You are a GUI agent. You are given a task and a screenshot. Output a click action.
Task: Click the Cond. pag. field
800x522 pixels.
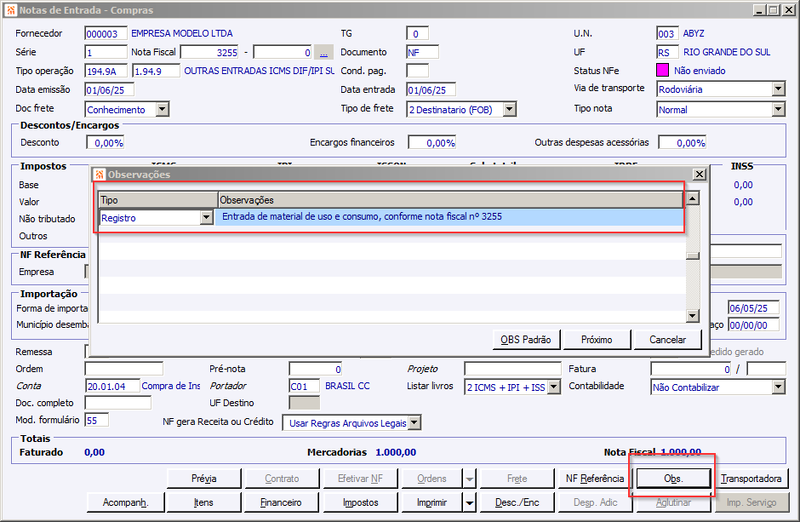click(x=417, y=71)
